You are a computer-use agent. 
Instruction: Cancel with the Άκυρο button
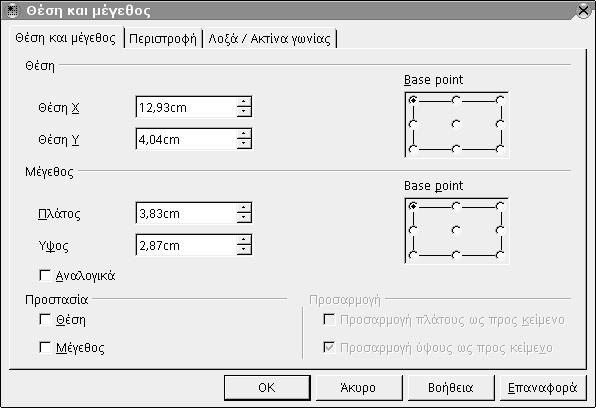pos(358,387)
